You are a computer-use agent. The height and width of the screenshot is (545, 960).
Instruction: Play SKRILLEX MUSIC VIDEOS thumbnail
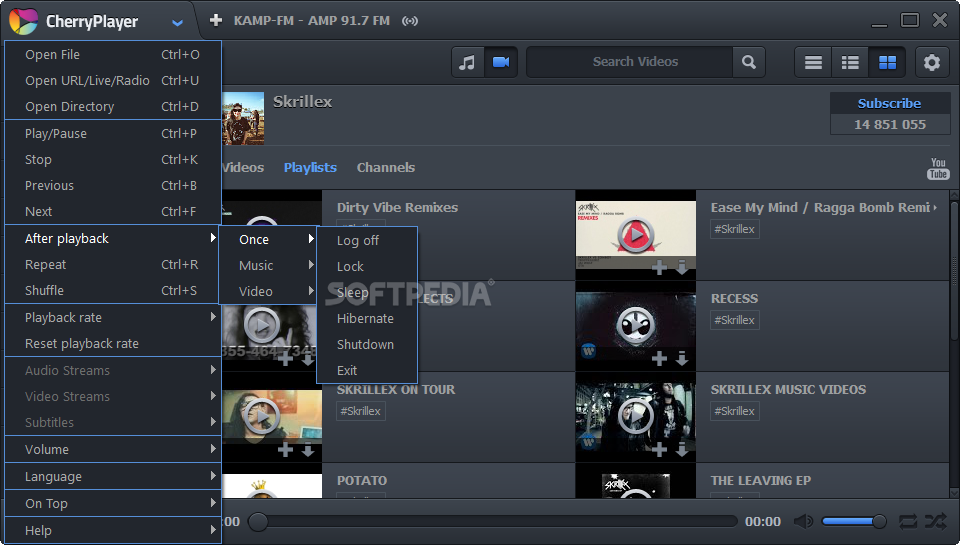click(636, 416)
